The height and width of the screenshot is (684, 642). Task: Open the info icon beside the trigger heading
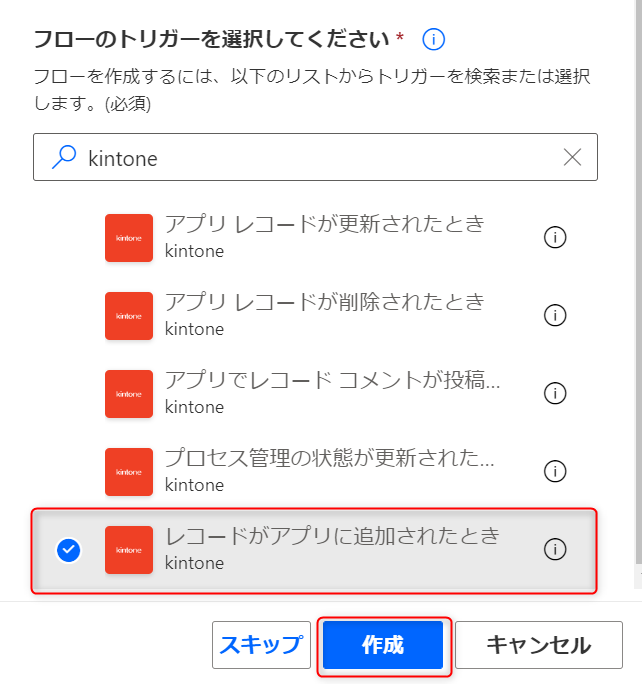point(434,40)
